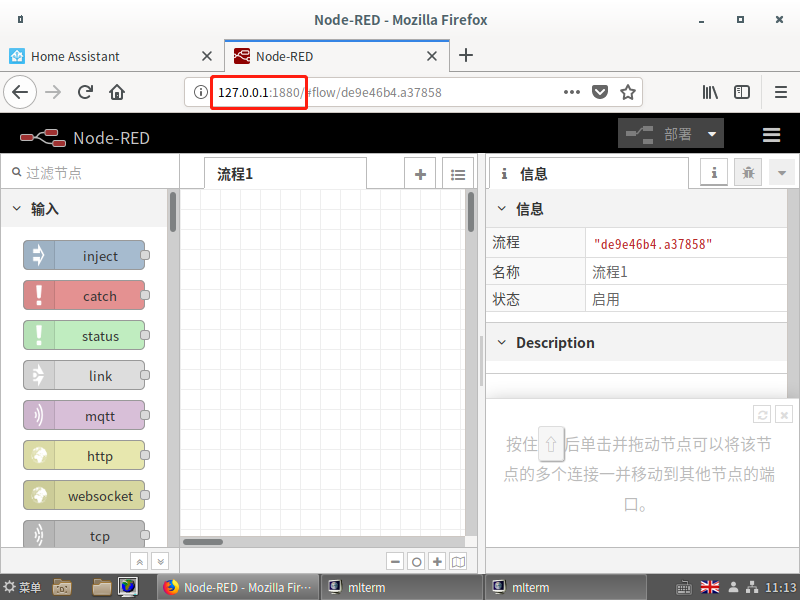Open the Firefox library
This screenshot has height=600, width=800.
click(710, 92)
